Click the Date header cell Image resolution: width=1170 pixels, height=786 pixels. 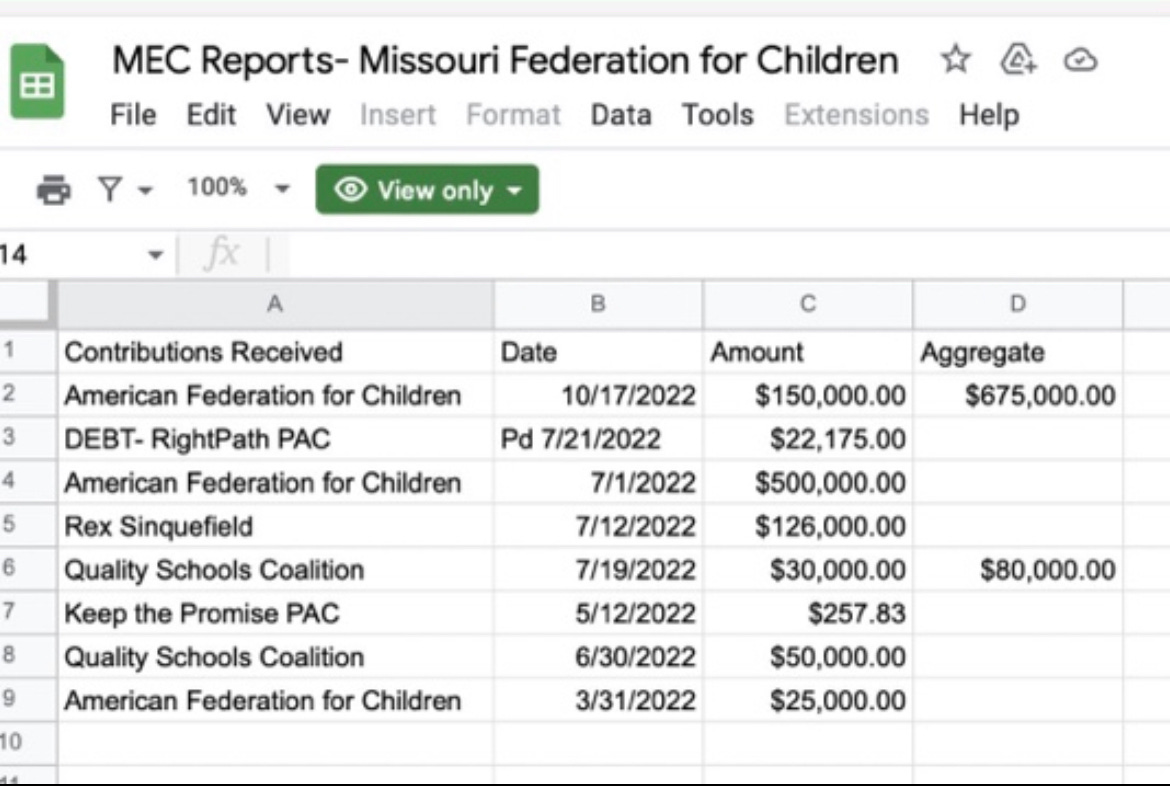[x=598, y=352]
